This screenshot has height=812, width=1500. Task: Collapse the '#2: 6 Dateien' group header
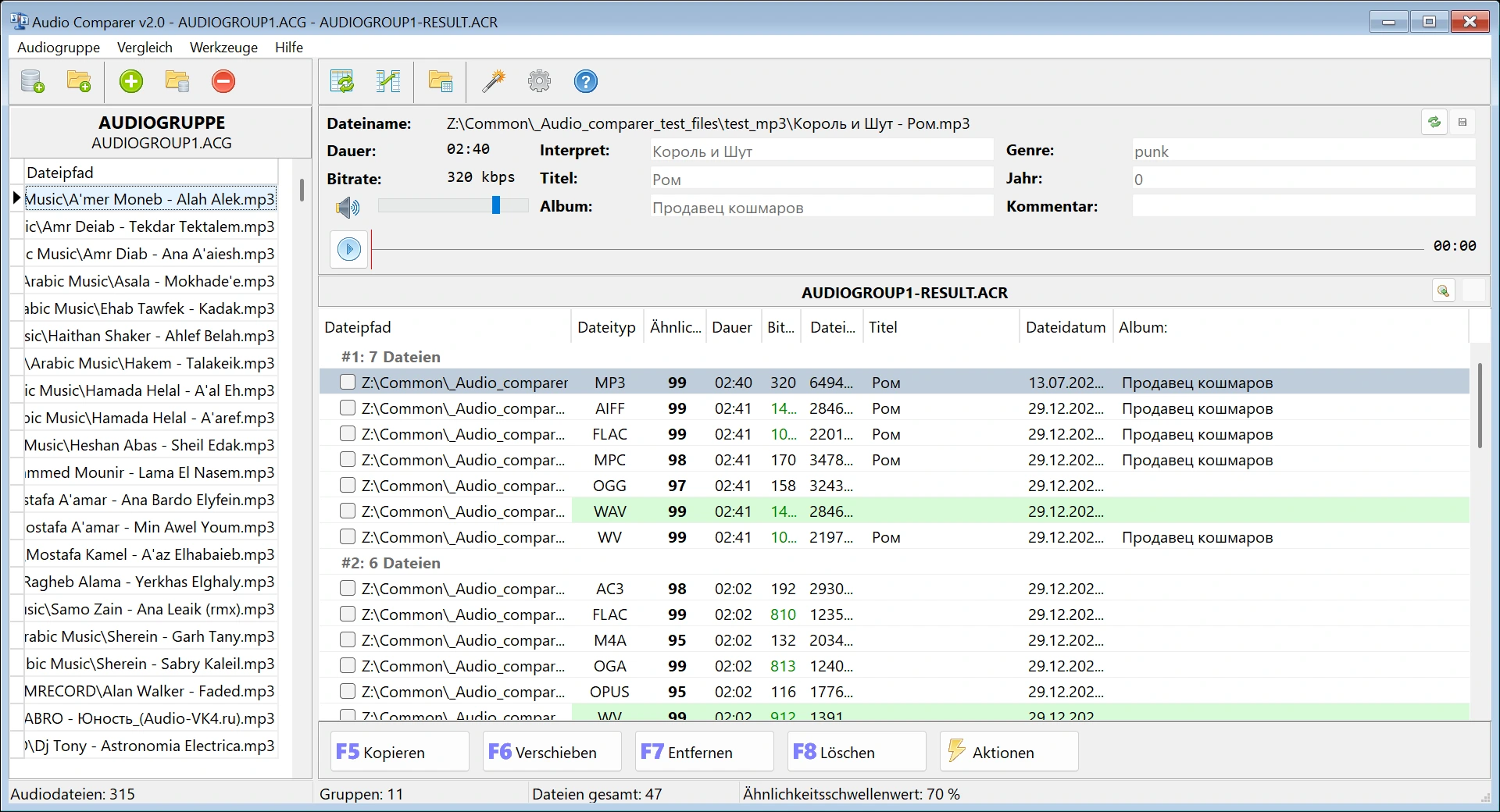pos(391,563)
